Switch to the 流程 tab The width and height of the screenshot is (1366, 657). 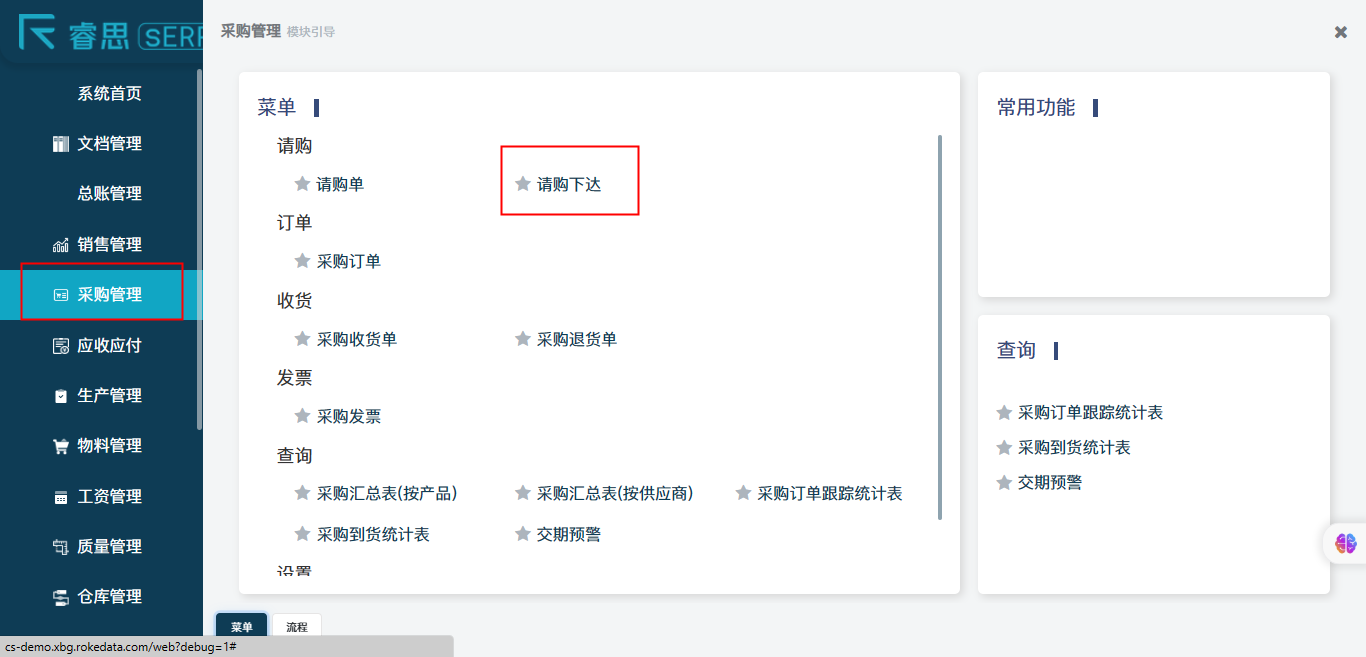point(297,627)
